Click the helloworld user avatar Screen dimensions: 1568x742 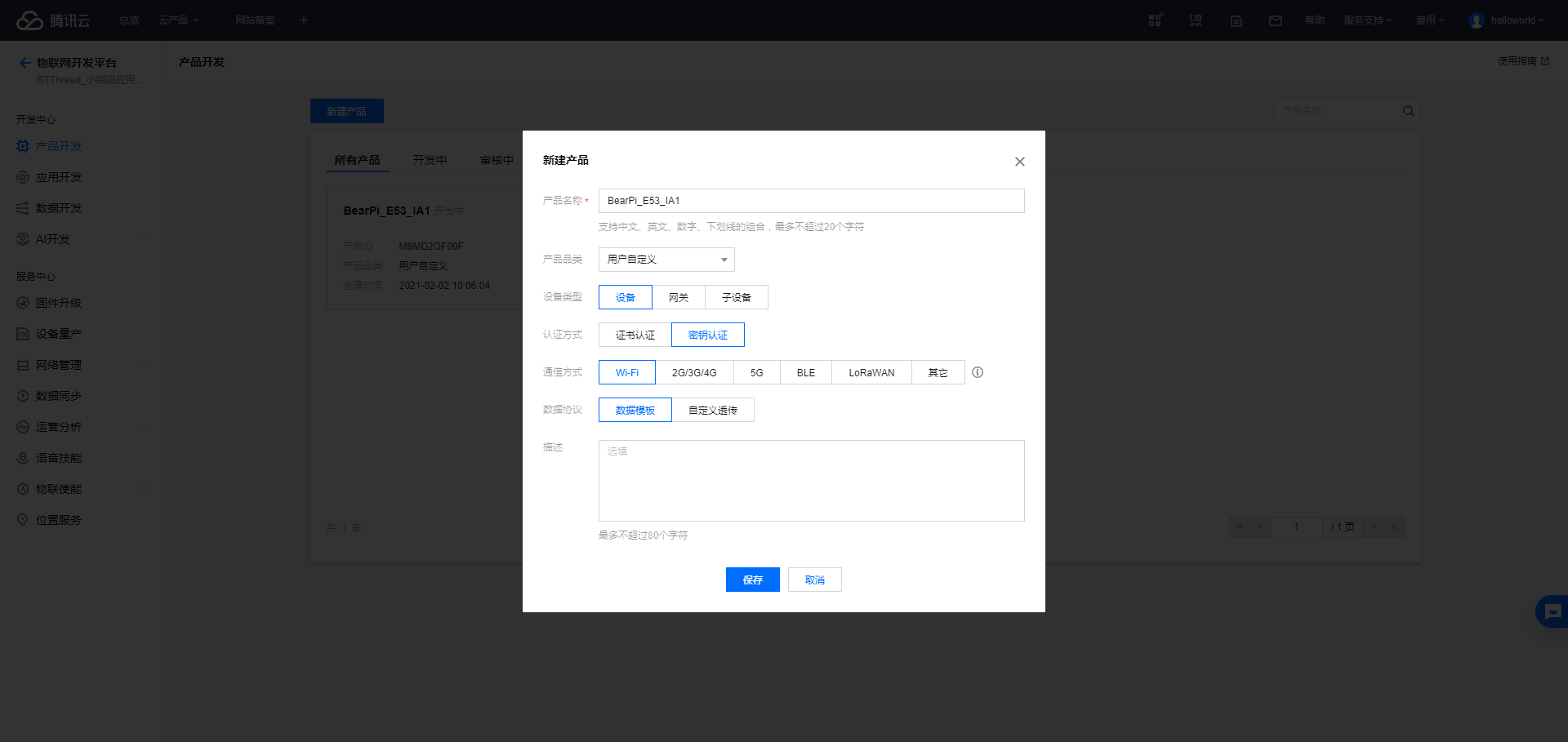[1477, 20]
